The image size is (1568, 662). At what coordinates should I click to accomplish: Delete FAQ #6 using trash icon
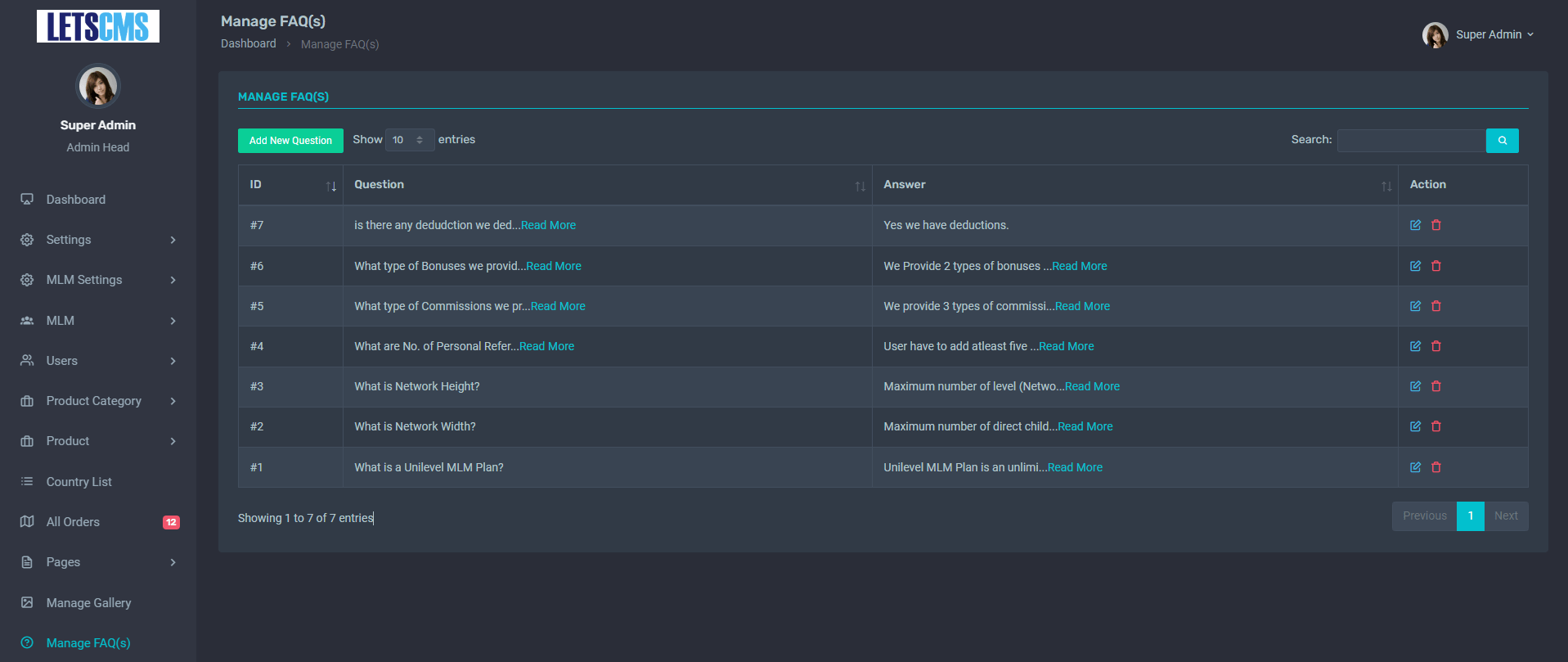(1436, 266)
